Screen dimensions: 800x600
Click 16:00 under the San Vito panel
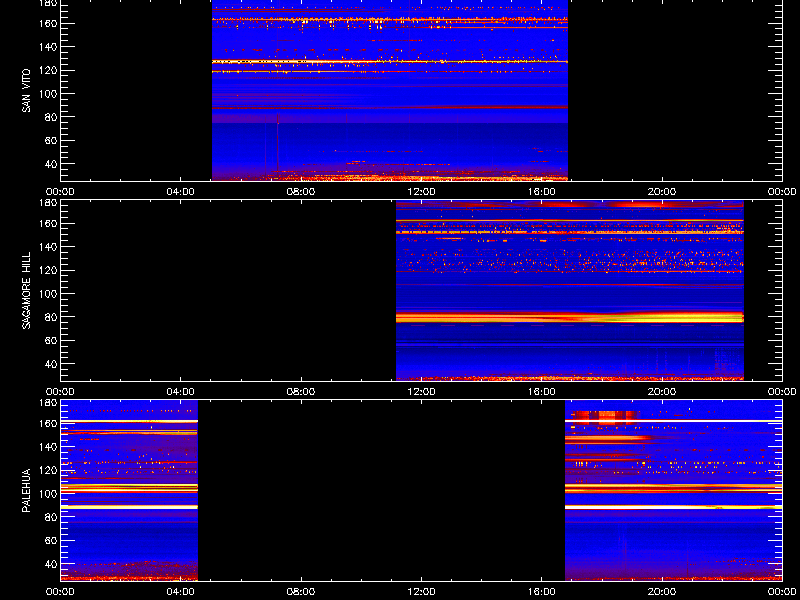542,192
